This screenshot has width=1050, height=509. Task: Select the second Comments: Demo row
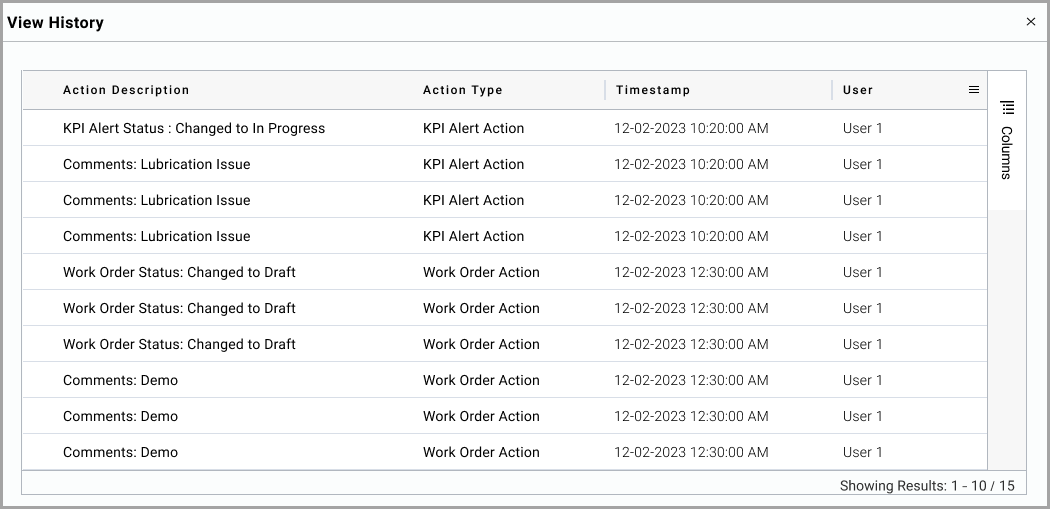point(505,416)
